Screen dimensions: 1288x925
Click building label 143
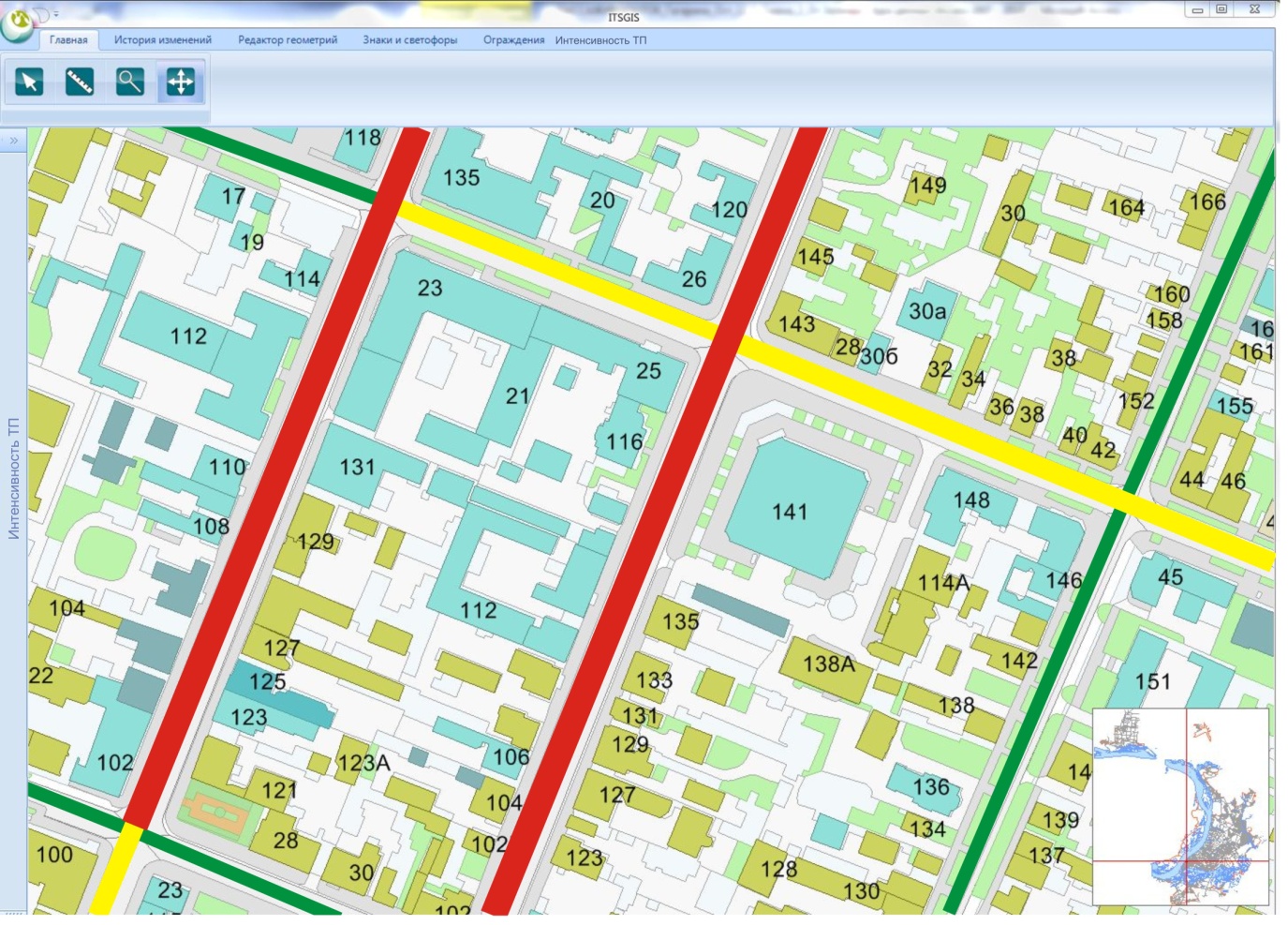click(x=796, y=324)
